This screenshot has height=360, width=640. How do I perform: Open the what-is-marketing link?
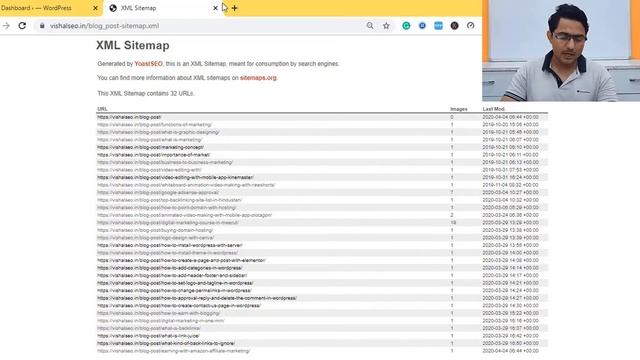pos(149,140)
